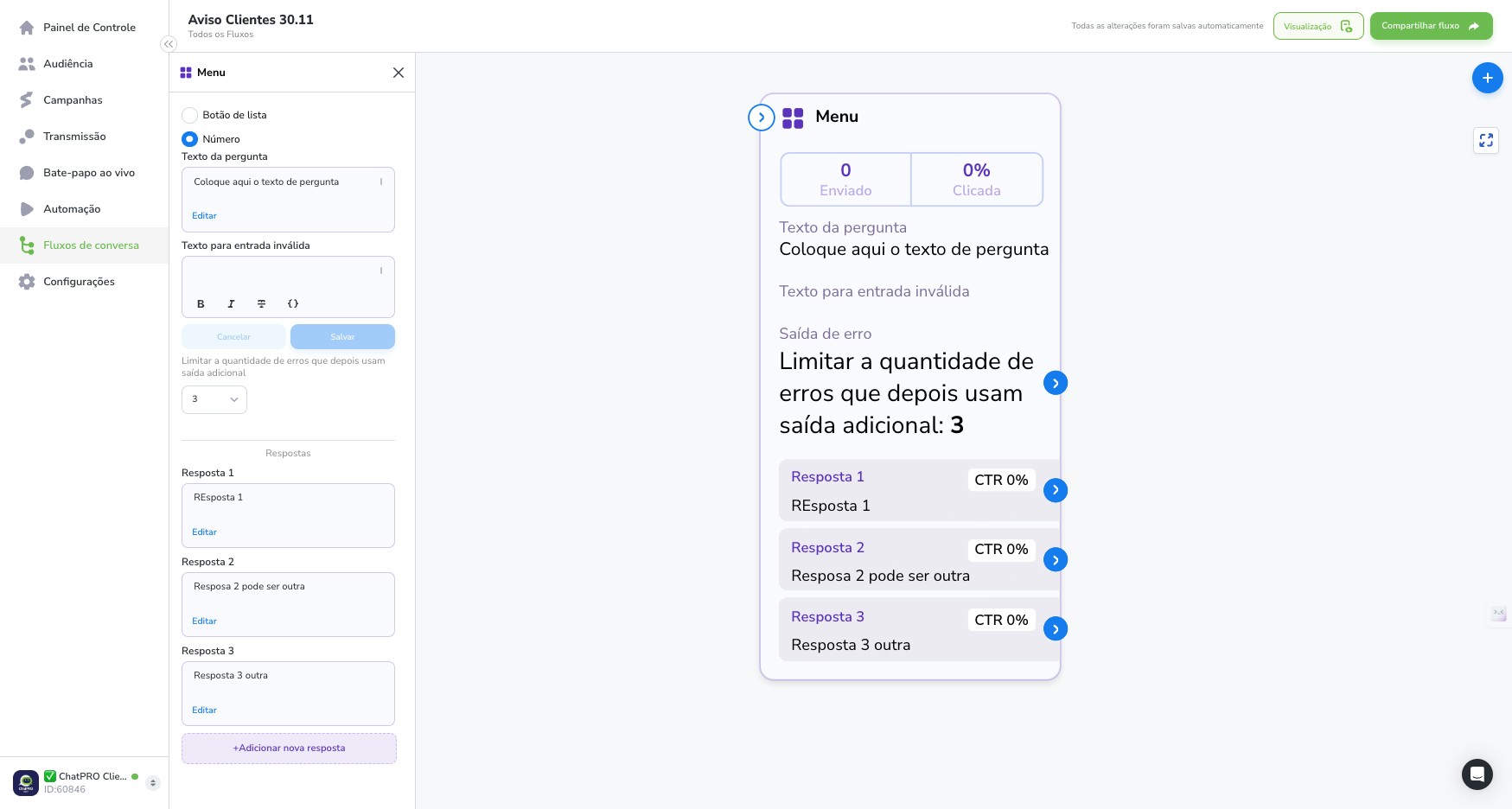This screenshot has width=1512, height=809.
Task: Click Editar link under Resposta 2
Action: 204,621
